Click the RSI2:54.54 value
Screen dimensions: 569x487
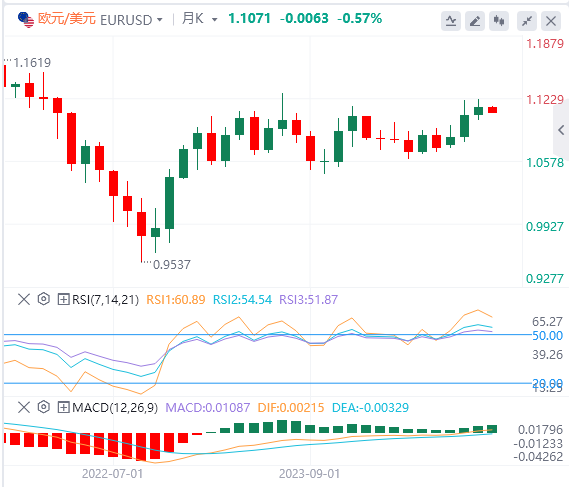coord(242,300)
